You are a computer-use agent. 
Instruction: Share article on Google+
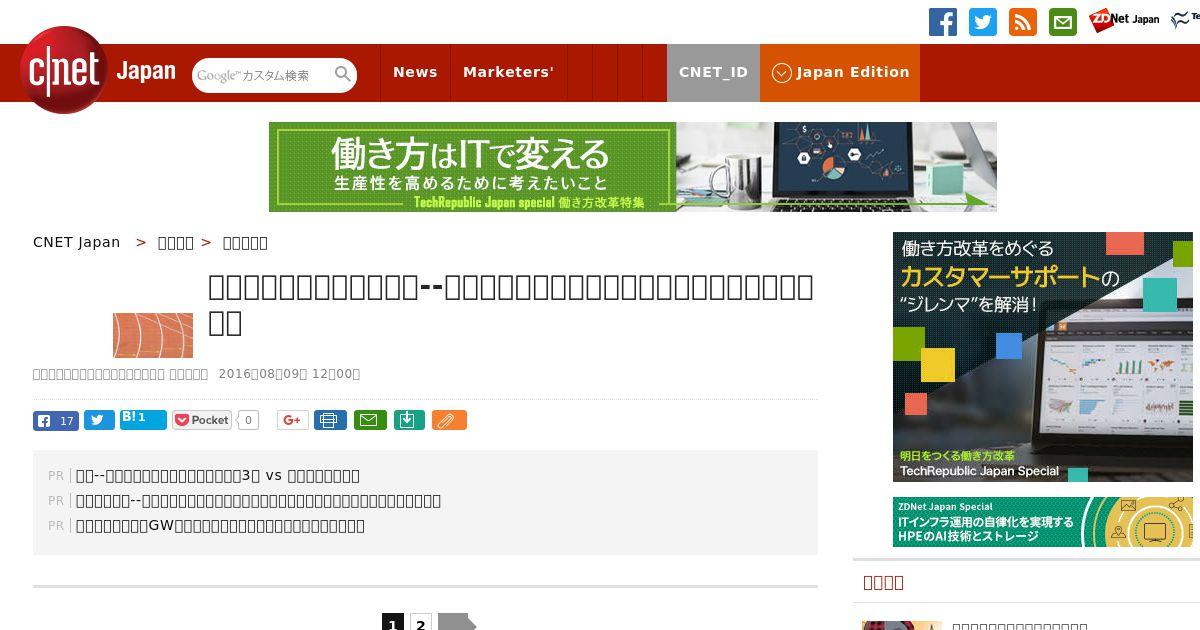[293, 420]
